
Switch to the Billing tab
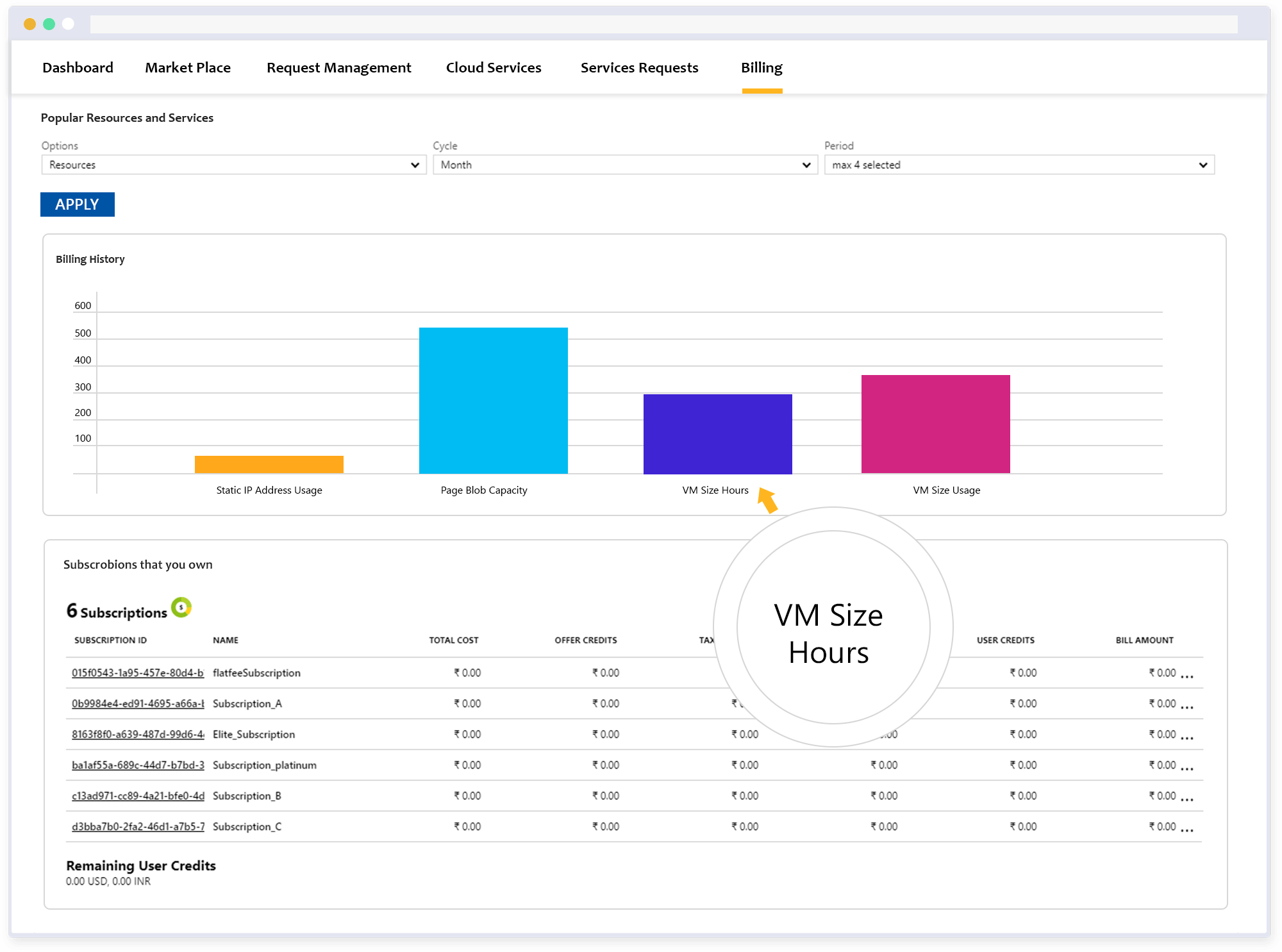pos(762,67)
